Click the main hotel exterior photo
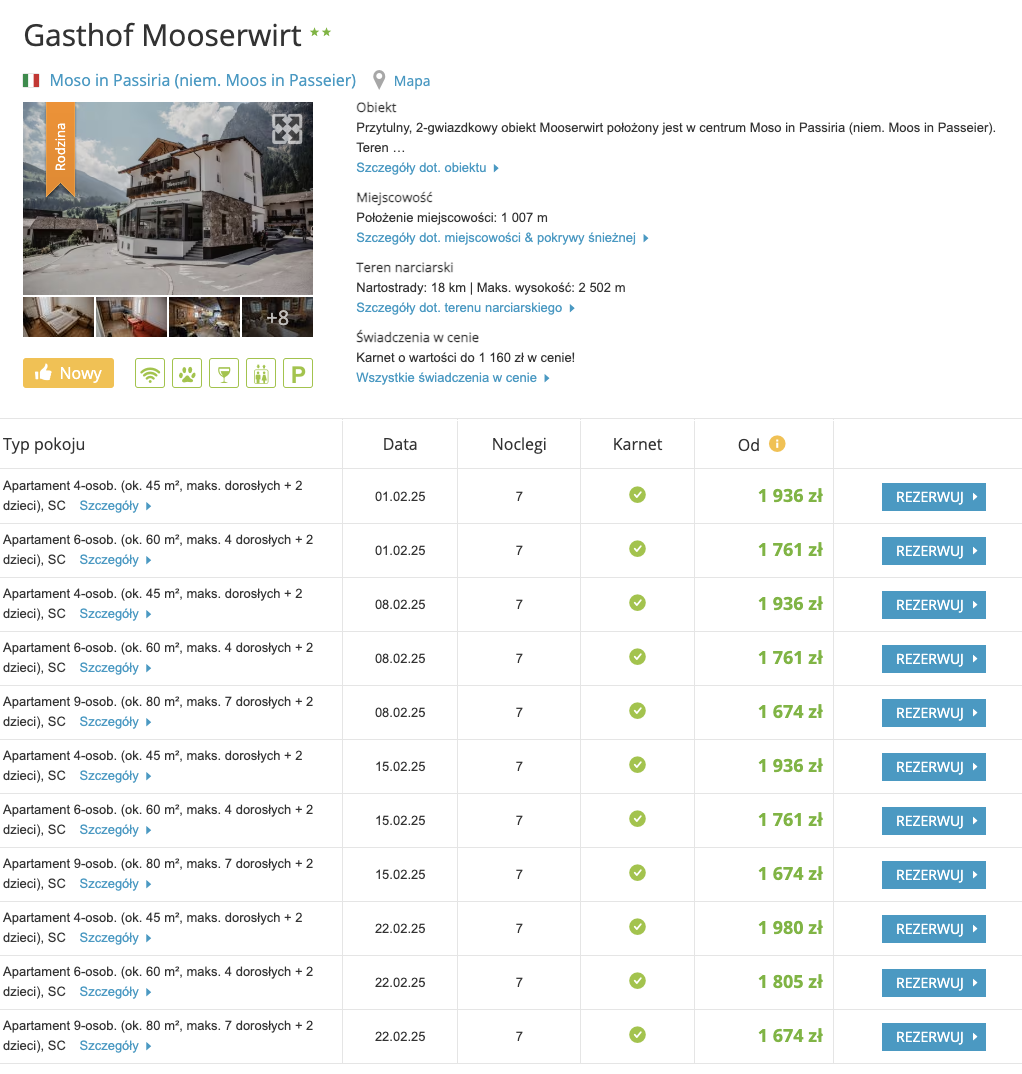 click(168, 199)
